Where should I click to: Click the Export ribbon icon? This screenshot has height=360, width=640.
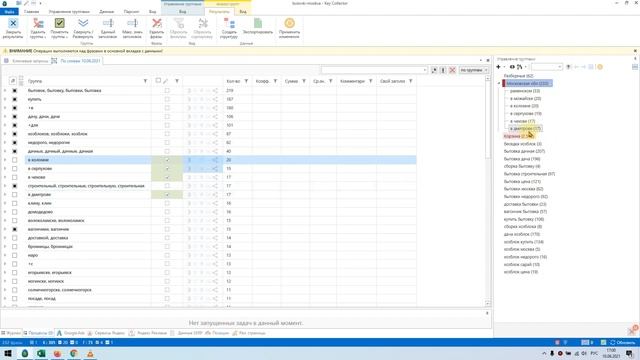point(258,24)
